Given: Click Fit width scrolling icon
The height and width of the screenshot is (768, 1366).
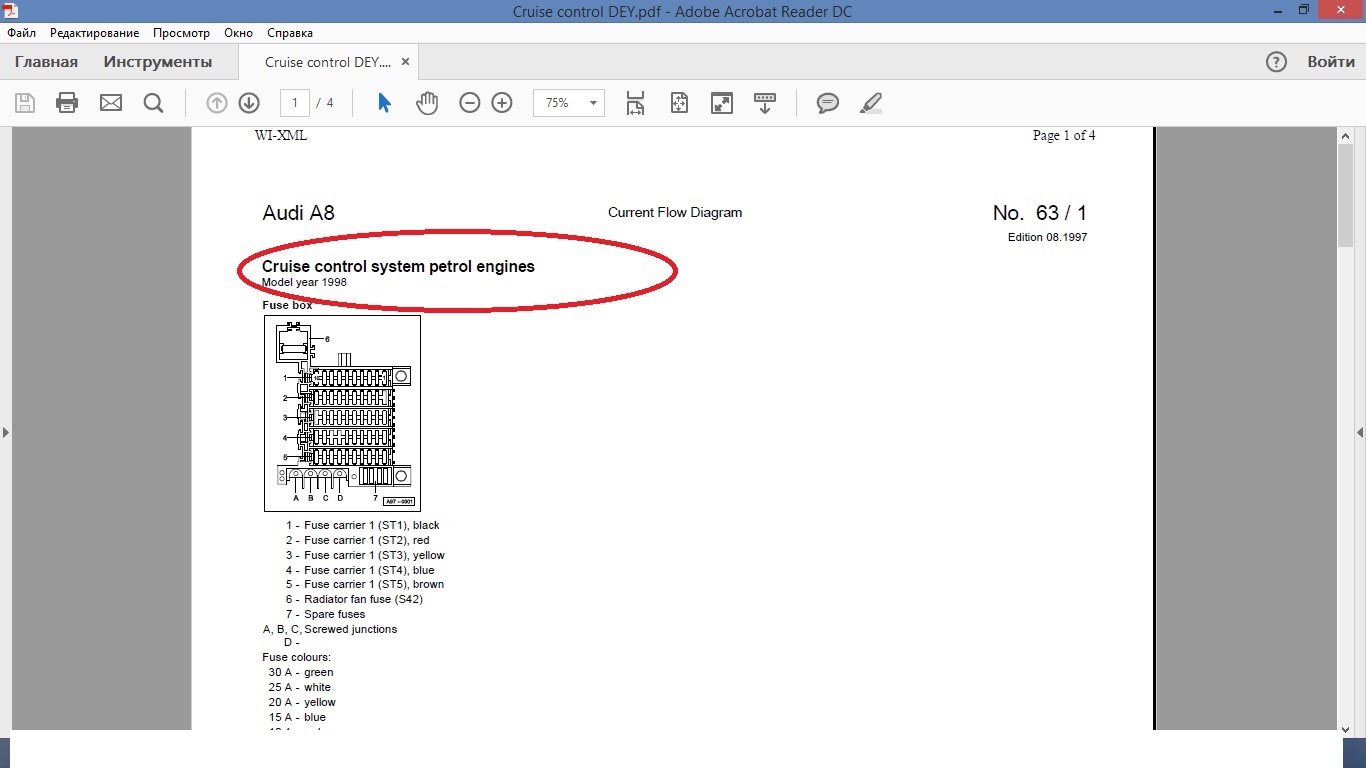Looking at the screenshot, I should (x=635, y=103).
